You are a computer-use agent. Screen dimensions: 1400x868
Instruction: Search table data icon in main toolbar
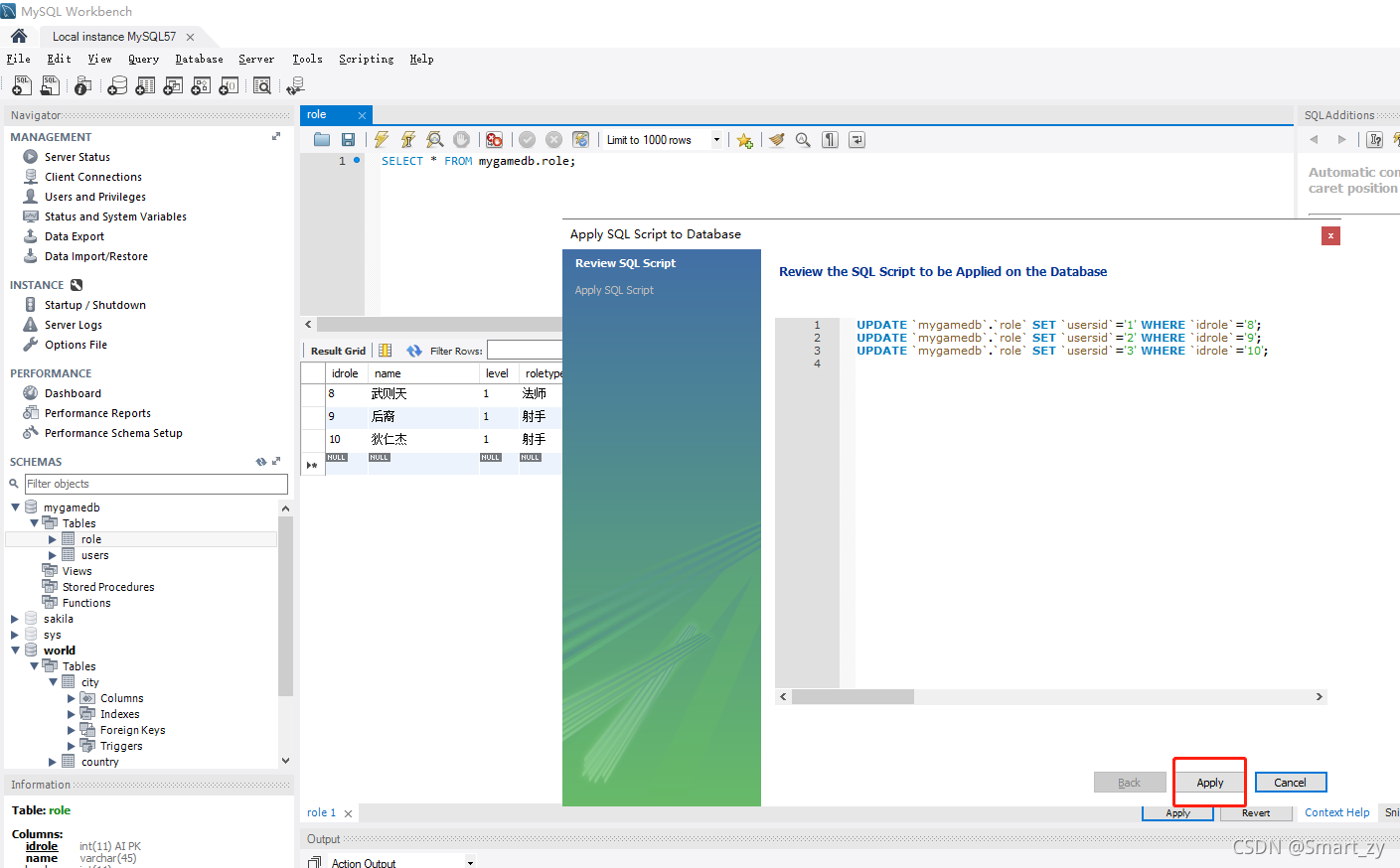[x=262, y=86]
